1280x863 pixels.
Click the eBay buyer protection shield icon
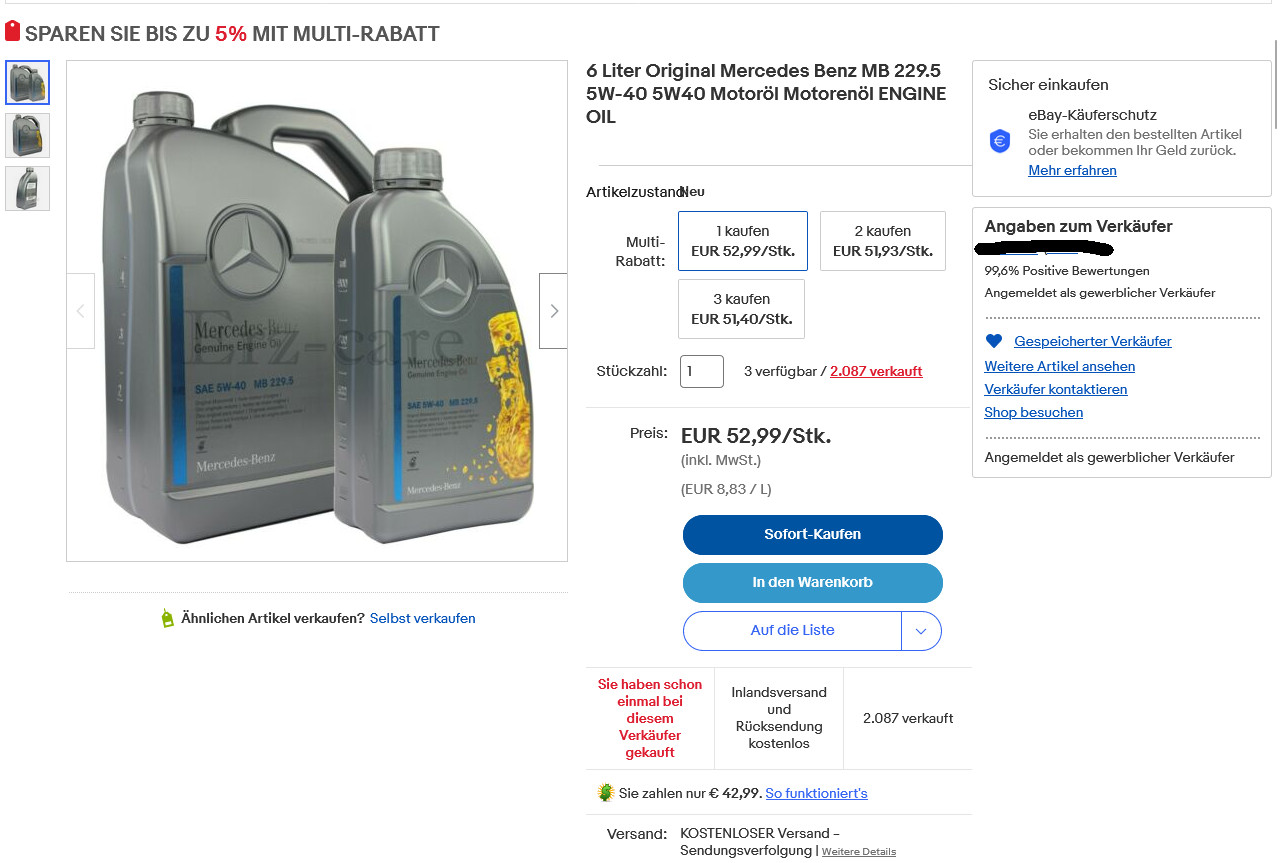(1000, 141)
